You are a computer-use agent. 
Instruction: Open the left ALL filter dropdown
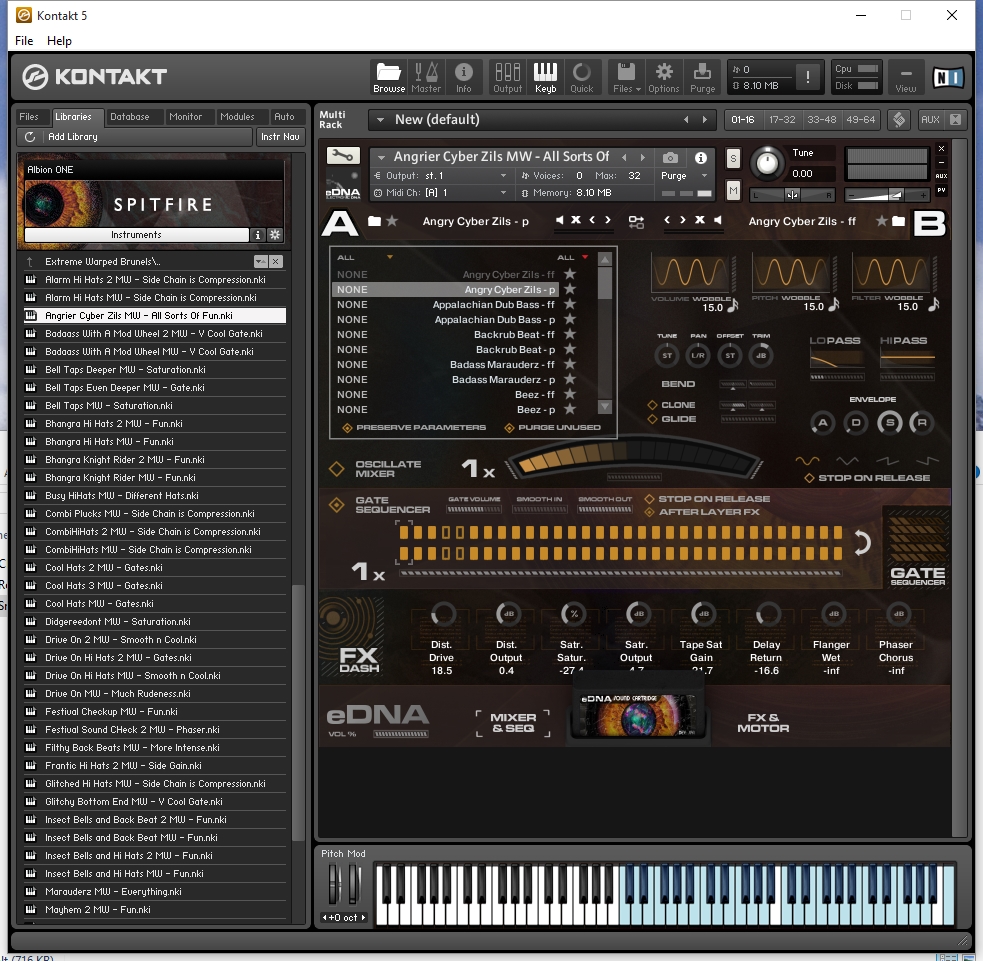tap(389, 257)
